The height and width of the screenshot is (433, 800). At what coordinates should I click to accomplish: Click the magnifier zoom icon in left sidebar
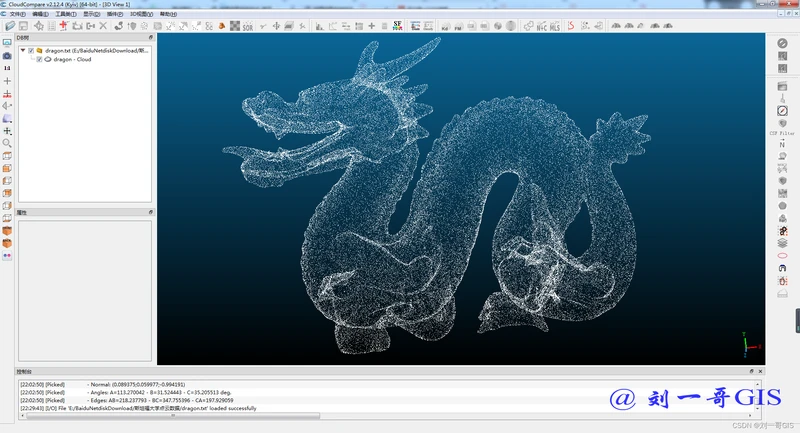(x=7, y=143)
